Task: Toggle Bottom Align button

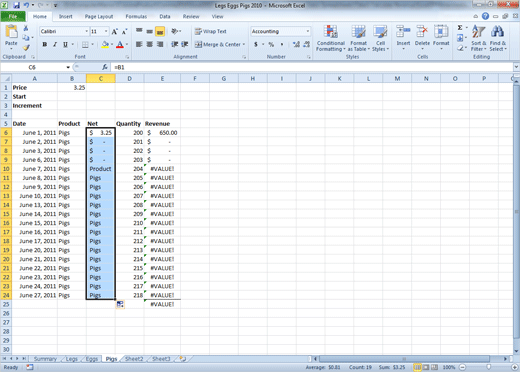Action: point(160,31)
